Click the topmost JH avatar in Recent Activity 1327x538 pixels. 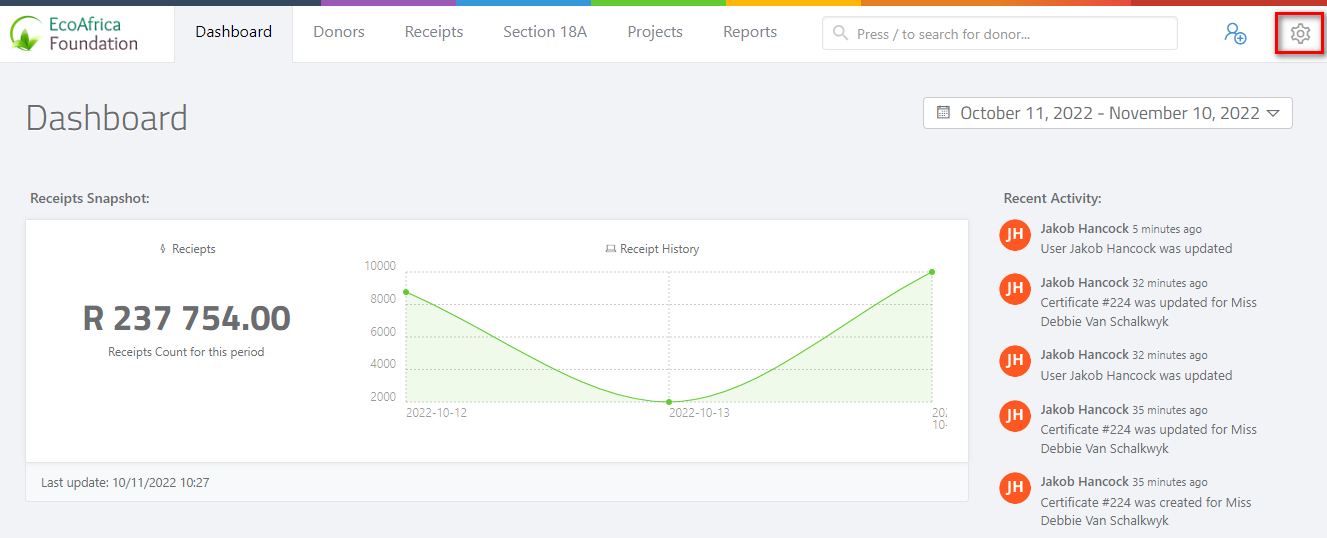click(1015, 235)
